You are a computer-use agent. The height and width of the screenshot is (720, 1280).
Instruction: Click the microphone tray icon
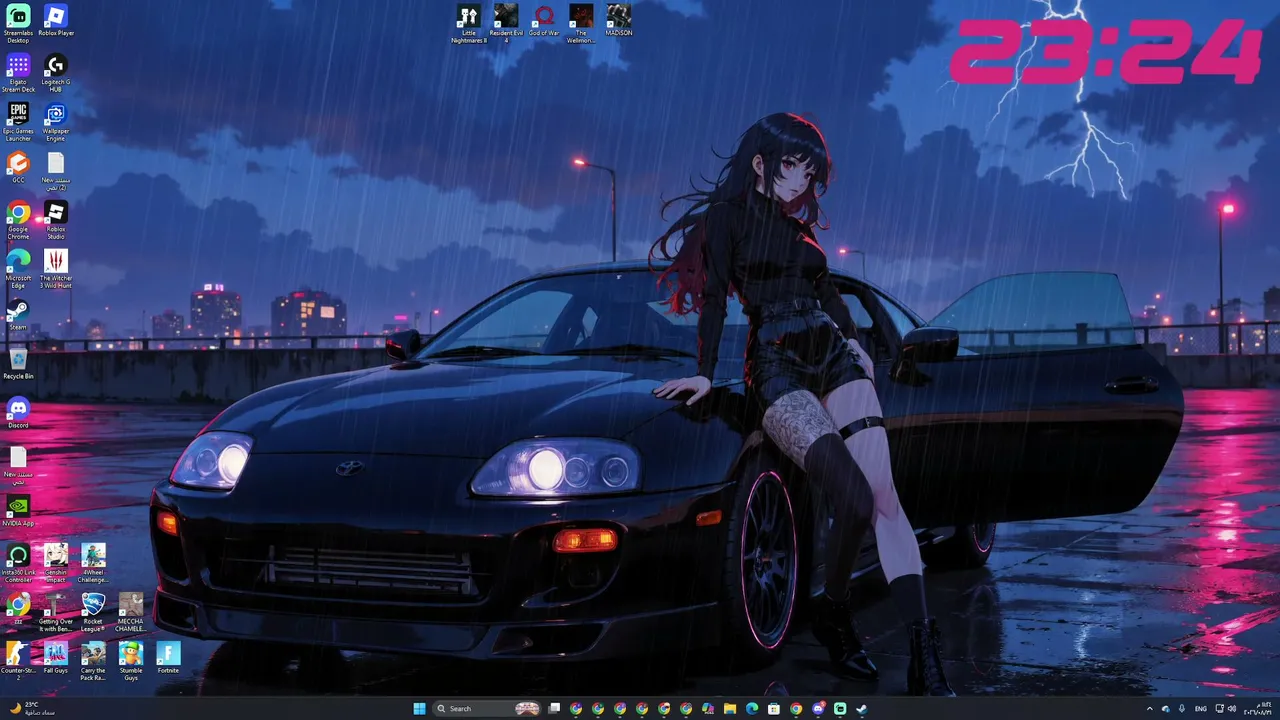click(1182, 709)
